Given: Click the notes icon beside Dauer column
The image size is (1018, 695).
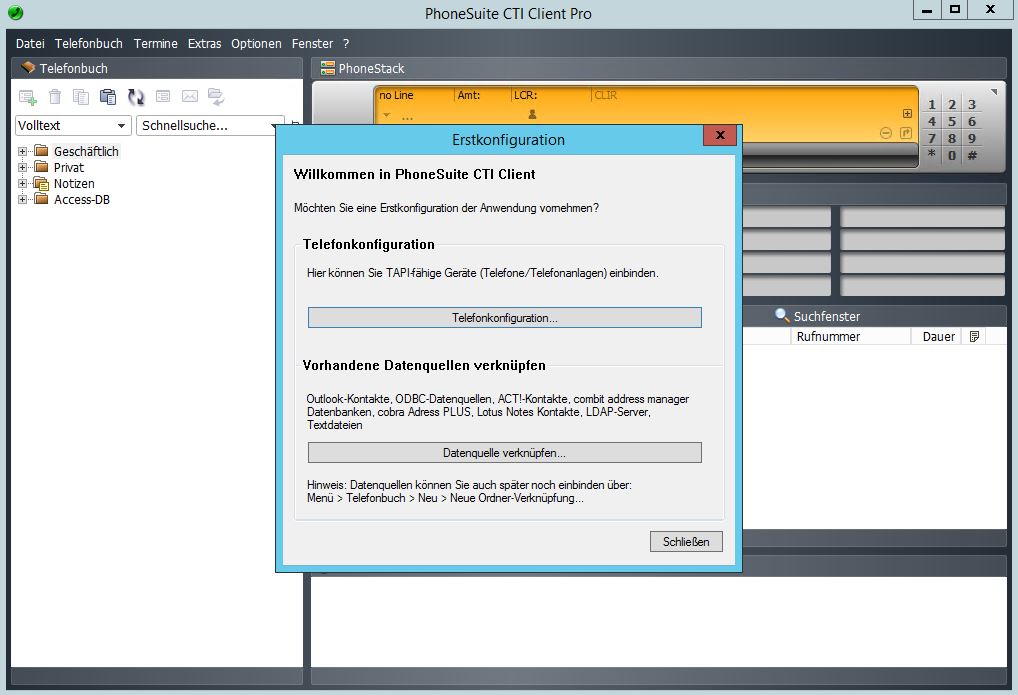Looking at the screenshot, I should point(975,337).
